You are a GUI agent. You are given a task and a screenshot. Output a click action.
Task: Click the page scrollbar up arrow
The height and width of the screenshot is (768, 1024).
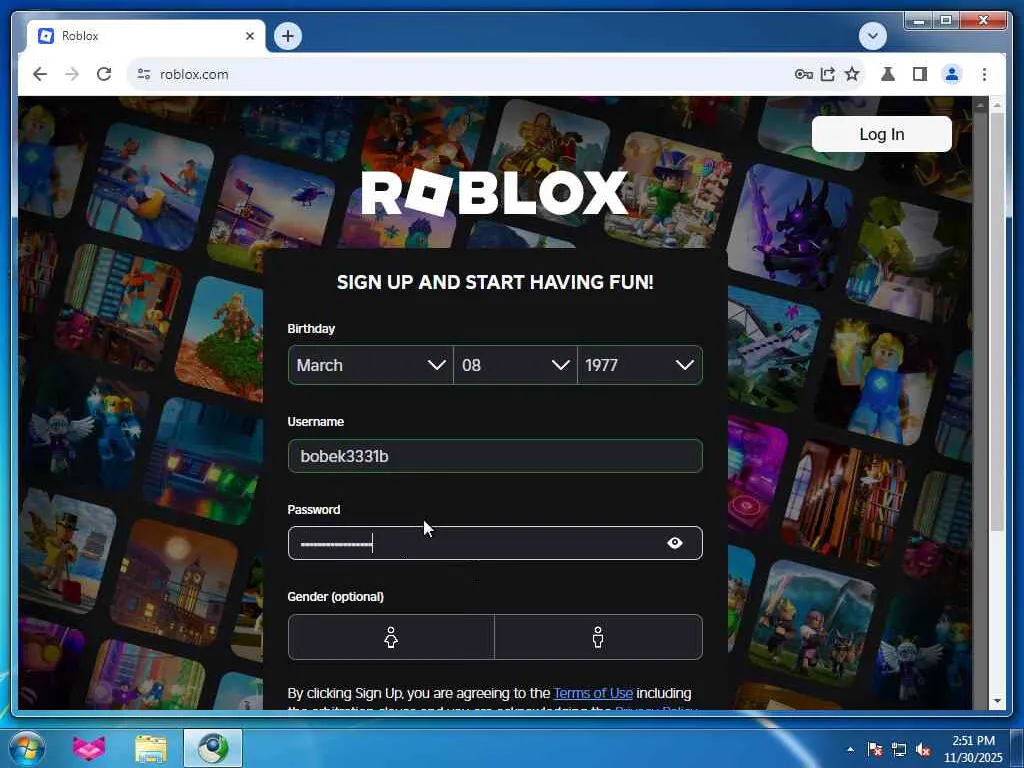click(997, 104)
